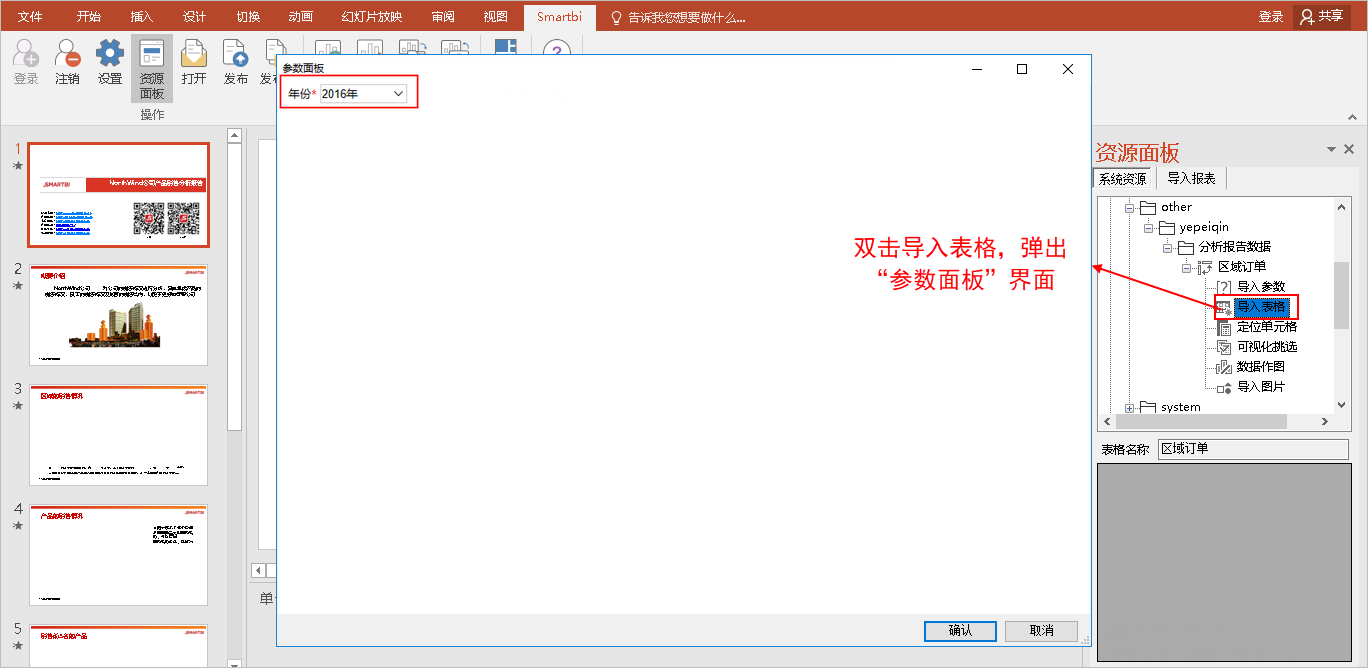Open the 文件 menu tab
The height and width of the screenshot is (668, 1368).
pos(30,17)
